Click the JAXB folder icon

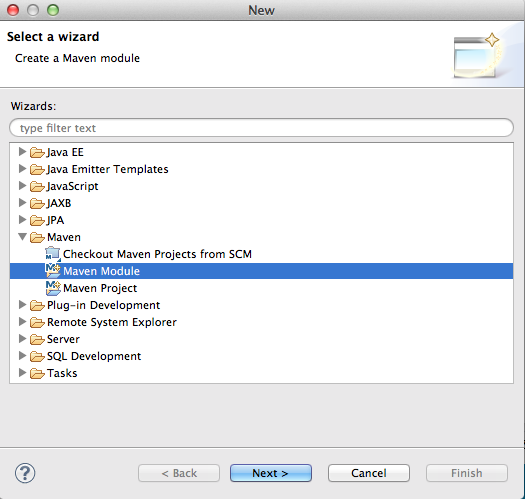37,203
